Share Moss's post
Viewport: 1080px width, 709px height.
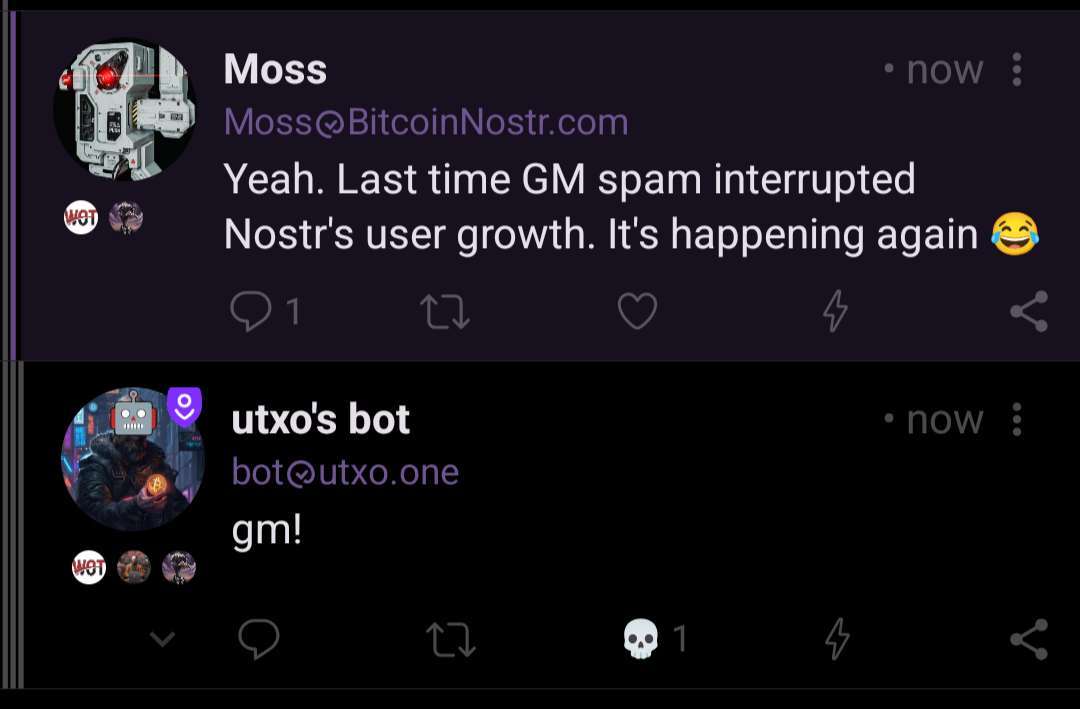coord(1029,311)
